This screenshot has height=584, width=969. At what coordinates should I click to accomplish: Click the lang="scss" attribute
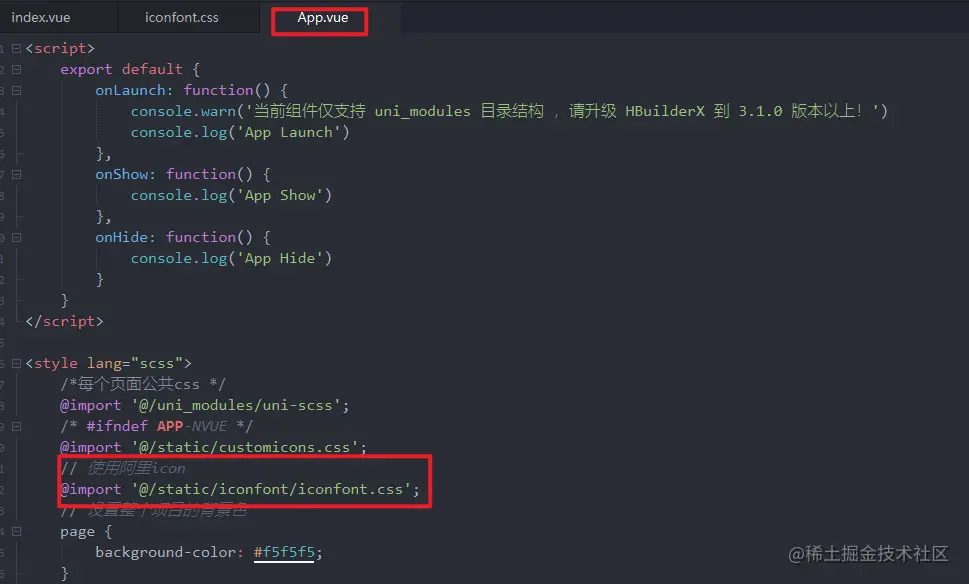(135, 363)
